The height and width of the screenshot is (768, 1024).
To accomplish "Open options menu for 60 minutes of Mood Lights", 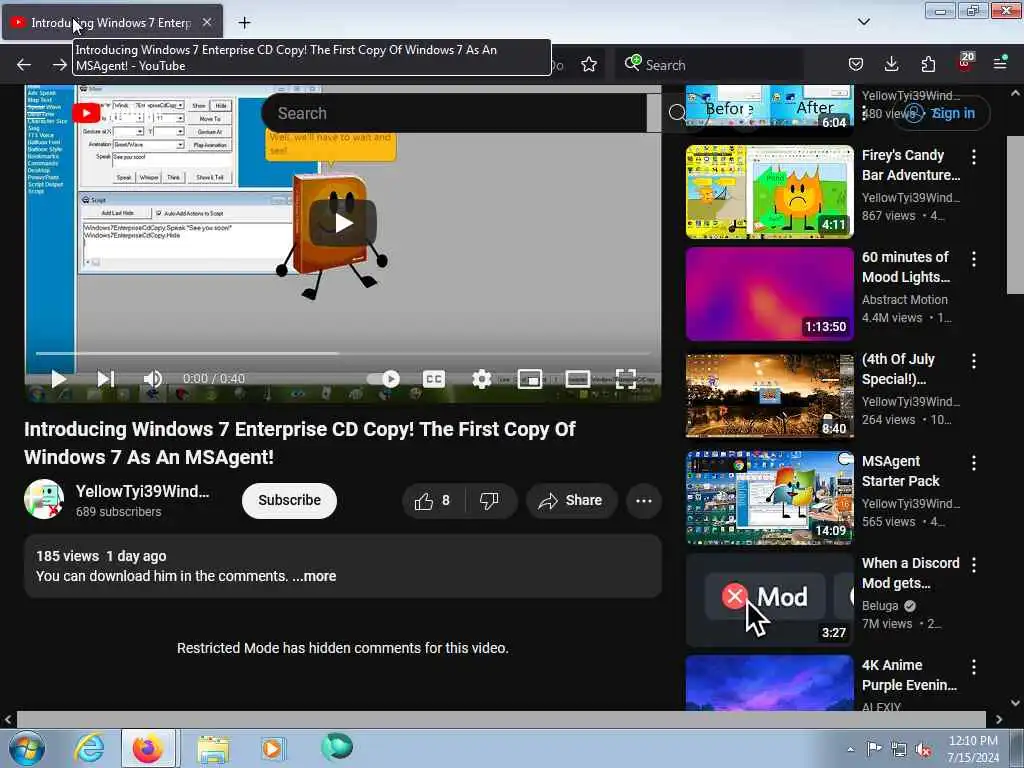I will [x=974, y=259].
